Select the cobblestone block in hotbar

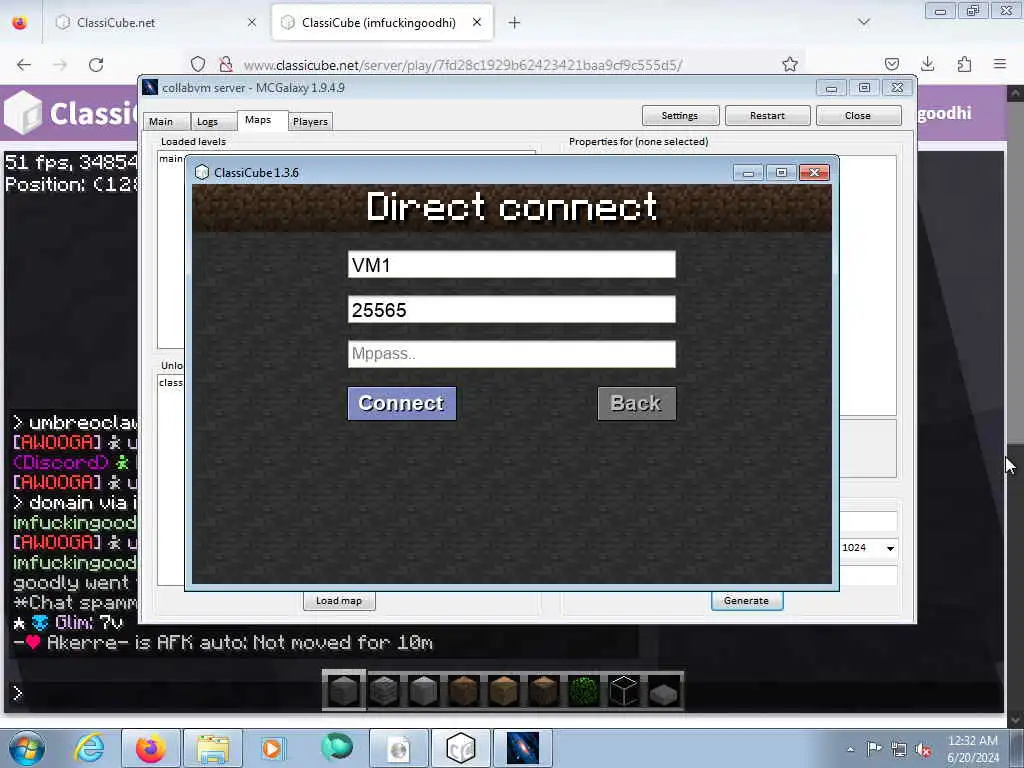(x=384, y=690)
